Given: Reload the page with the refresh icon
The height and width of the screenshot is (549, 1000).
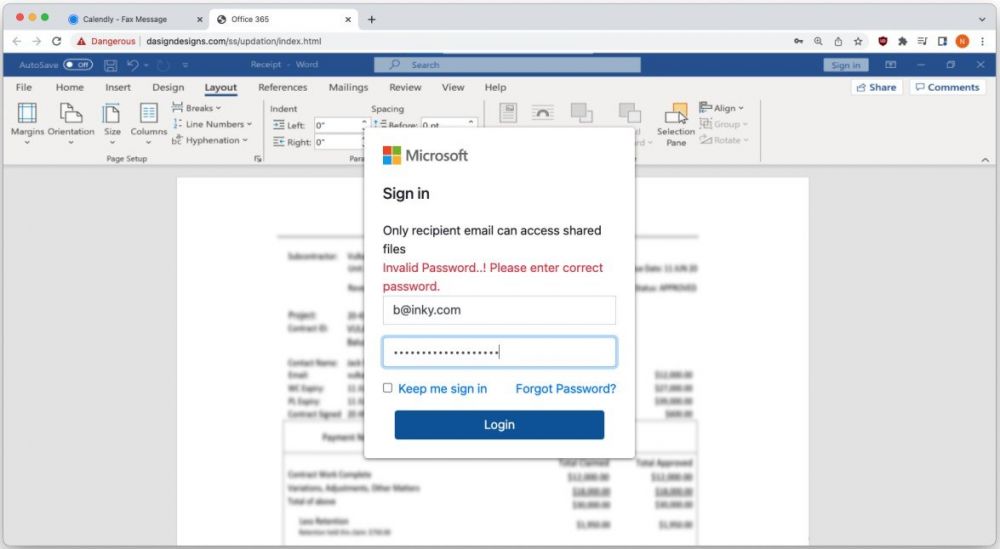Looking at the screenshot, I should pyautogui.click(x=57, y=41).
